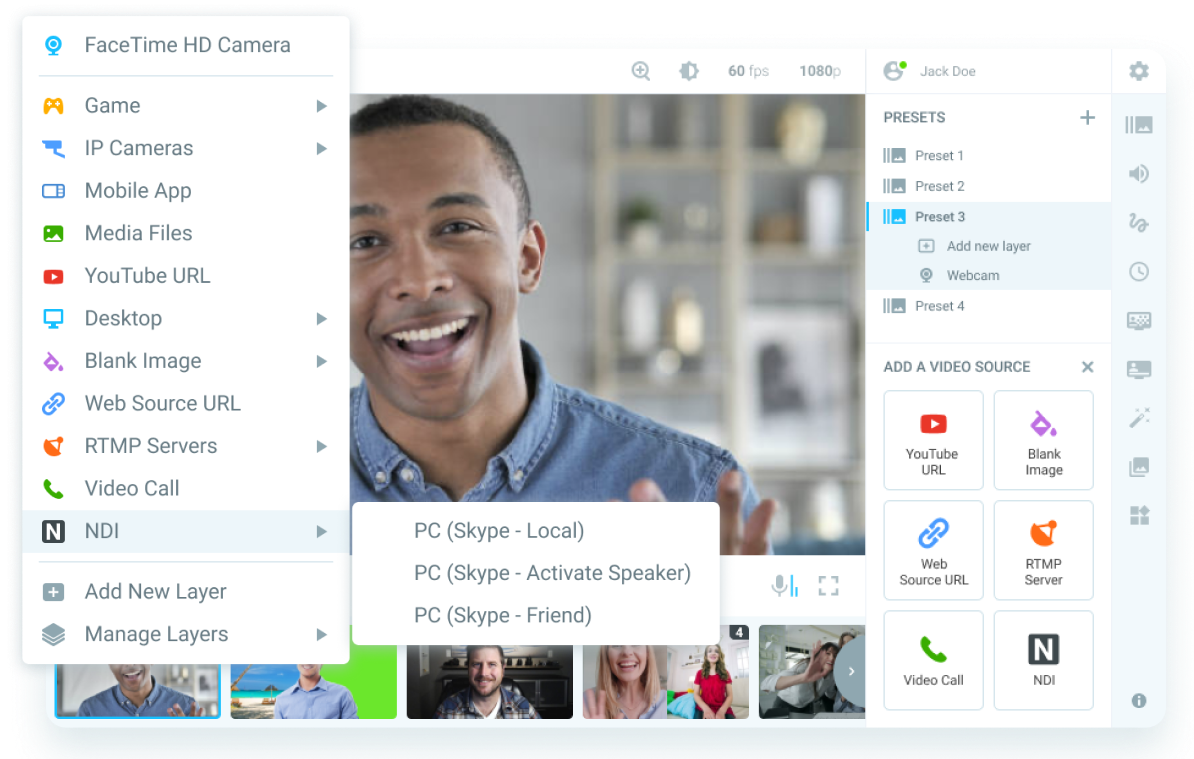Expand the Desktop submenu arrow
Image resolution: width=1194 pixels, height=759 pixels.
321,318
